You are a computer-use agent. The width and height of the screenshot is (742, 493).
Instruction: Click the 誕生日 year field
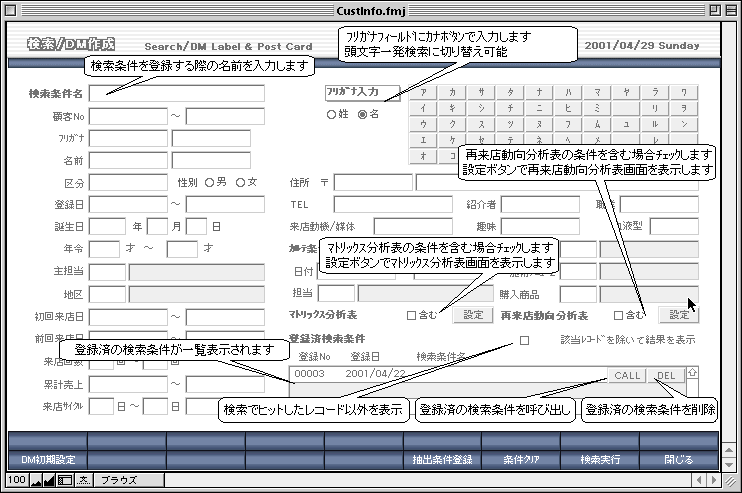coord(107,227)
